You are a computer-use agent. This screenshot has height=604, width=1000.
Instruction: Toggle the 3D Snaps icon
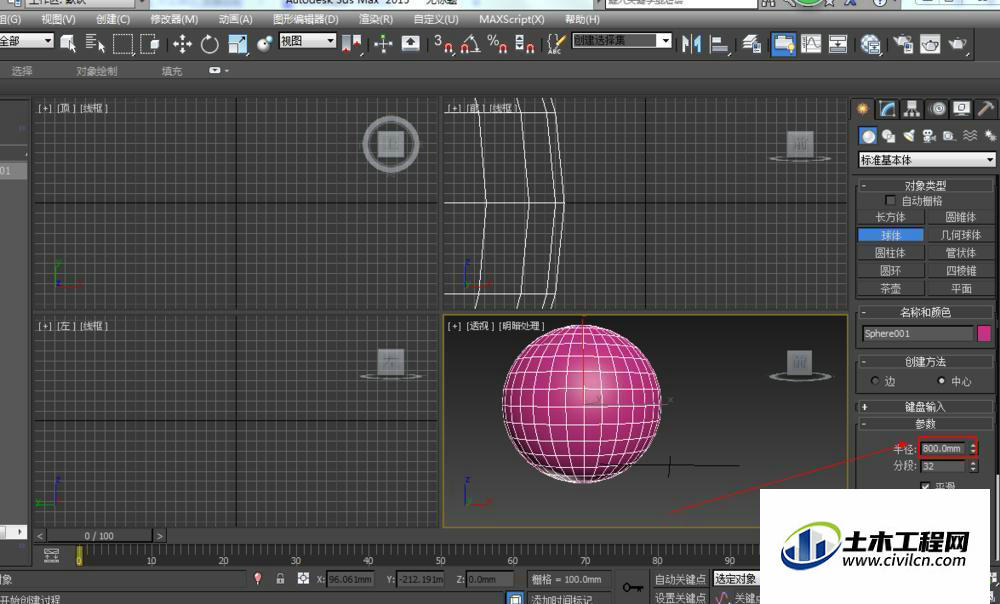(x=443, y=44)
